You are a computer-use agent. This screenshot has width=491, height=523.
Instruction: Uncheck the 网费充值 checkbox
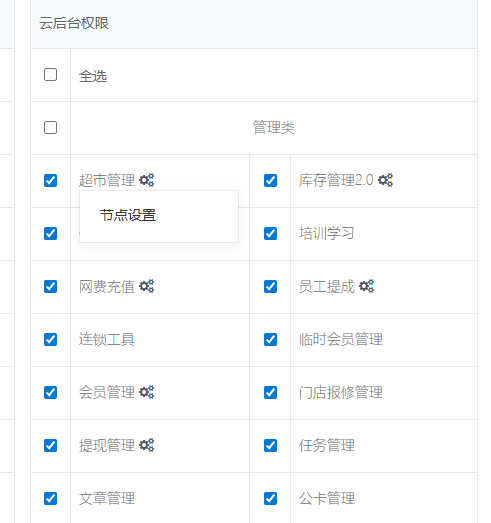pos(50,287)
